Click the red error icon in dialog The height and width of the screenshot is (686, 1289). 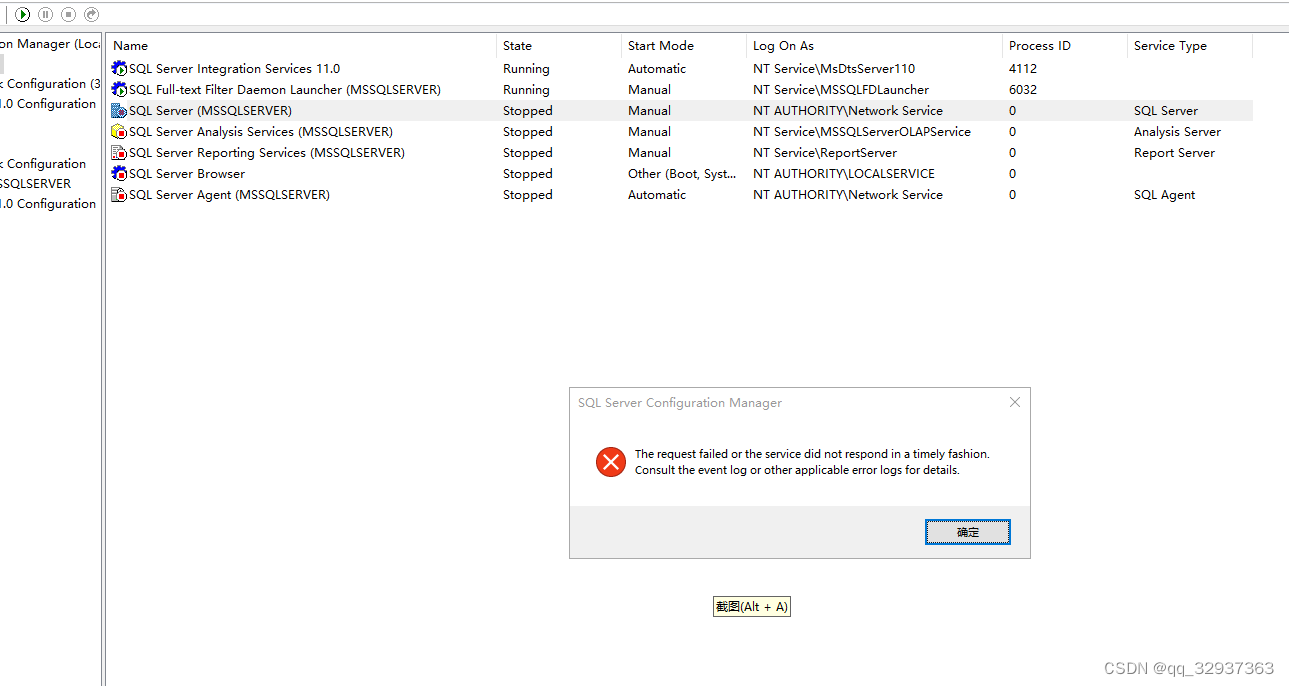click(x=610, y=462)
